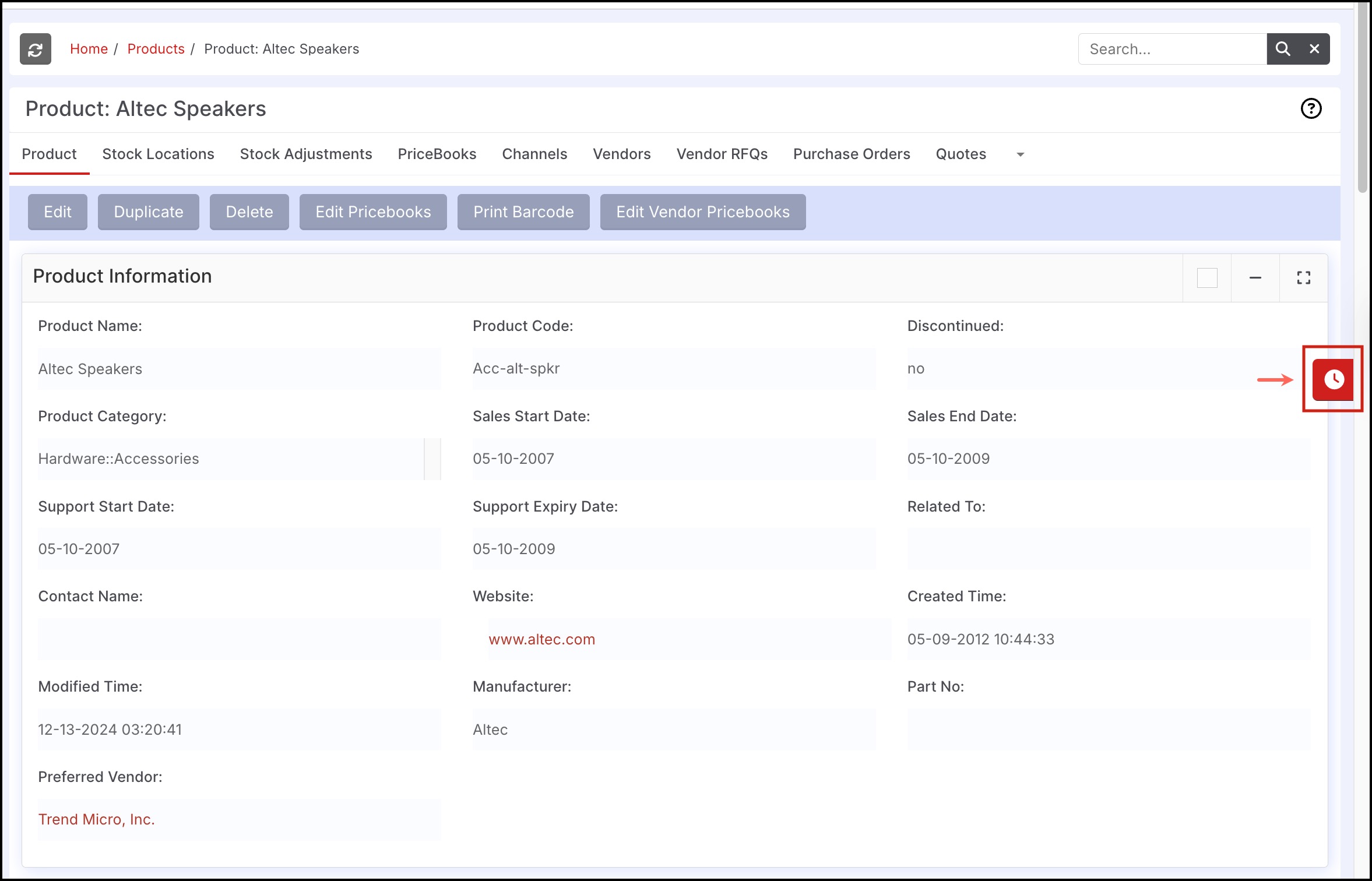Click the refresh icon beside the breadcrumb
The height and width of the screenshot is (881, 1372).
pyautogui.click(x=35, y=49)
